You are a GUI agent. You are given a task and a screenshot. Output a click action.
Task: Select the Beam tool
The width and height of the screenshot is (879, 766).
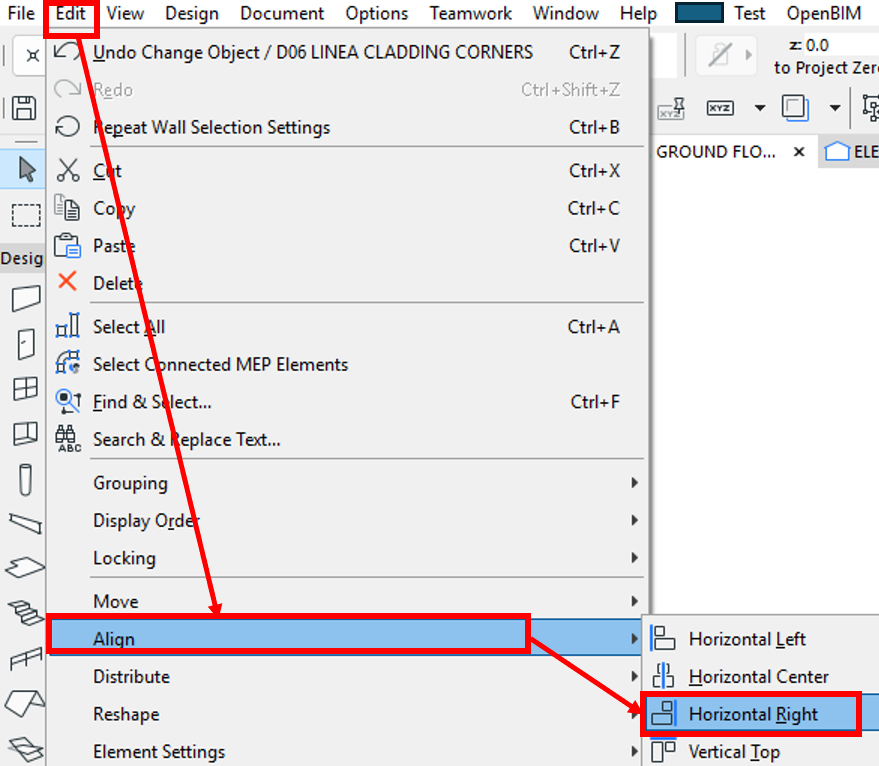(x=26, y=523)
